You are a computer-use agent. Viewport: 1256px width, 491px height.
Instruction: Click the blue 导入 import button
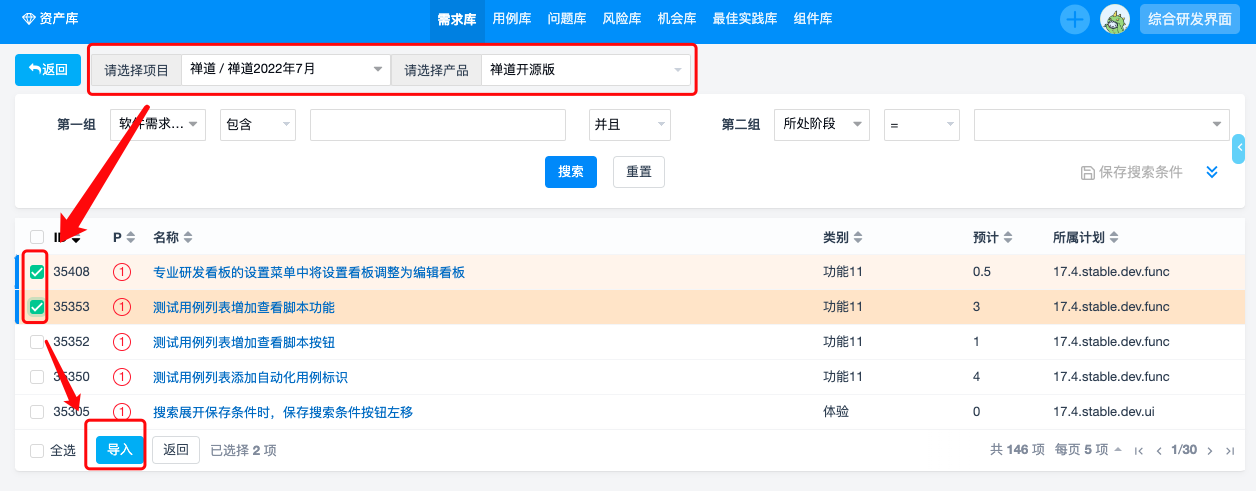(x=120, y=450)
